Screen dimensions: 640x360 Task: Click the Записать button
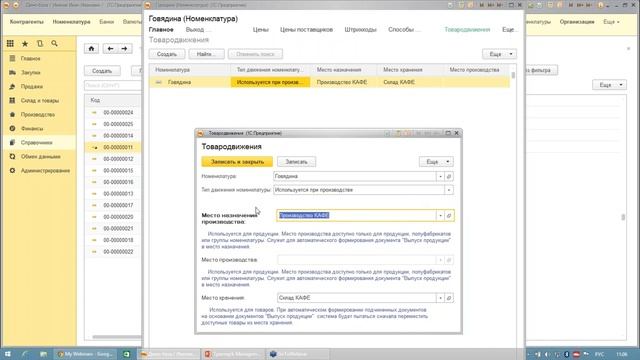[296, 162]
